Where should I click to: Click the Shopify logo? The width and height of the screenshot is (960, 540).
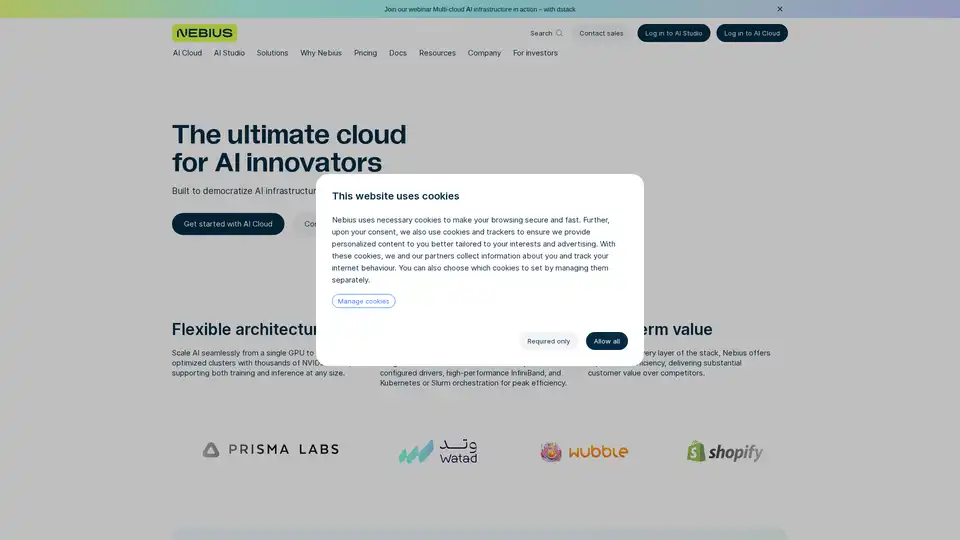[725, 452]
